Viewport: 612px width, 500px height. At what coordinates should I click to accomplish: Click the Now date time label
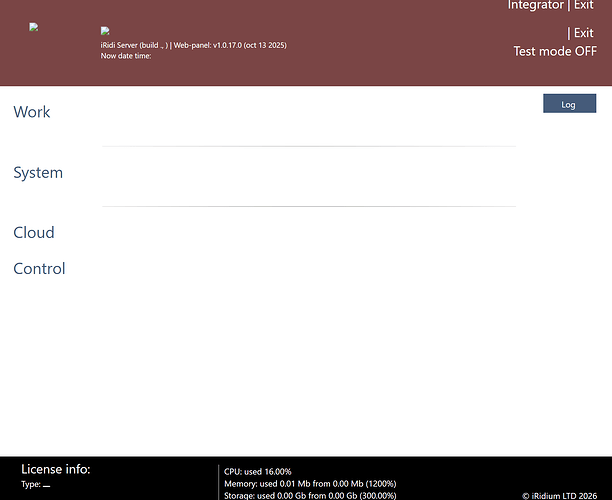click(125, 56)
